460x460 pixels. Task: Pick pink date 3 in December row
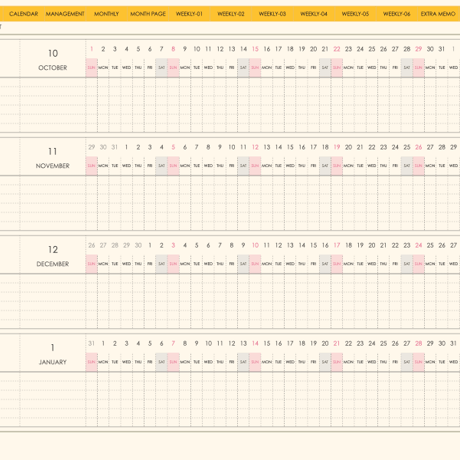coord(173,245)
